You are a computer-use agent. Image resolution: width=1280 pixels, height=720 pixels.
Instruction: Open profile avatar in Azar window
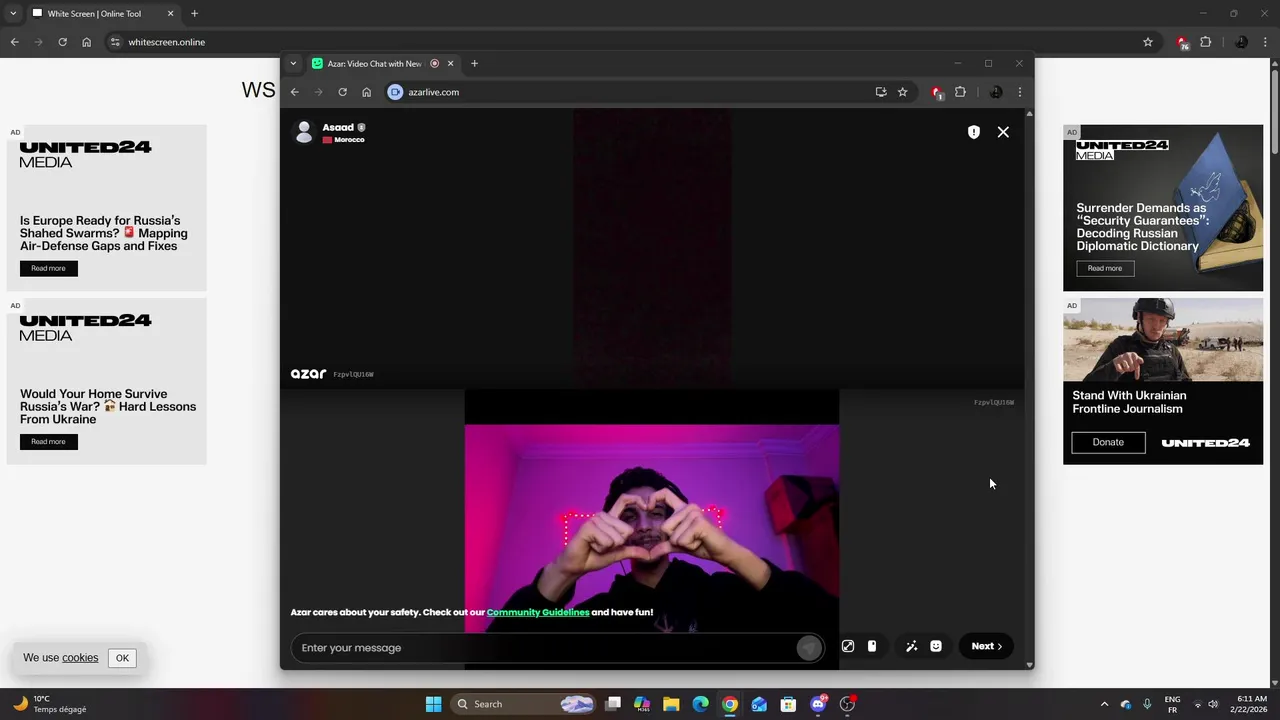point(996,92)
